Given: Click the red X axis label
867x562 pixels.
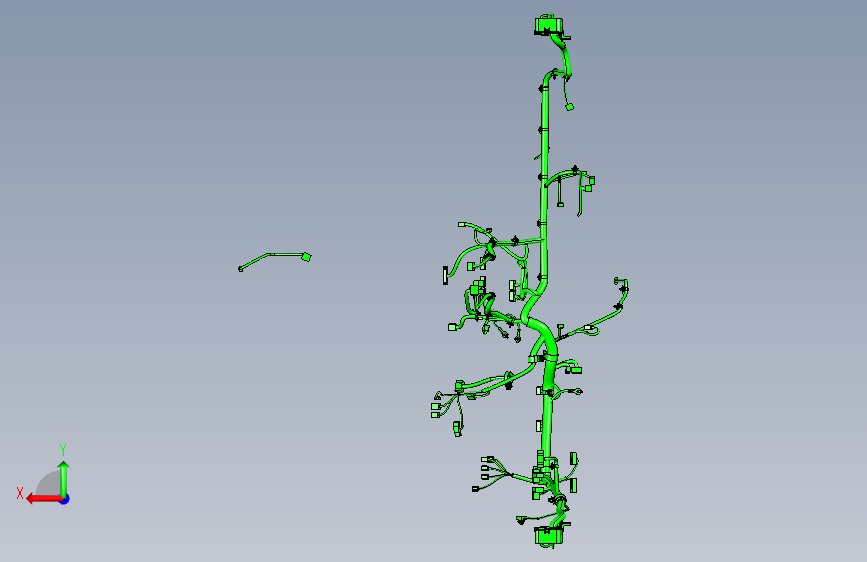Looking at the screenshot, I should click(x=20, y=493).
